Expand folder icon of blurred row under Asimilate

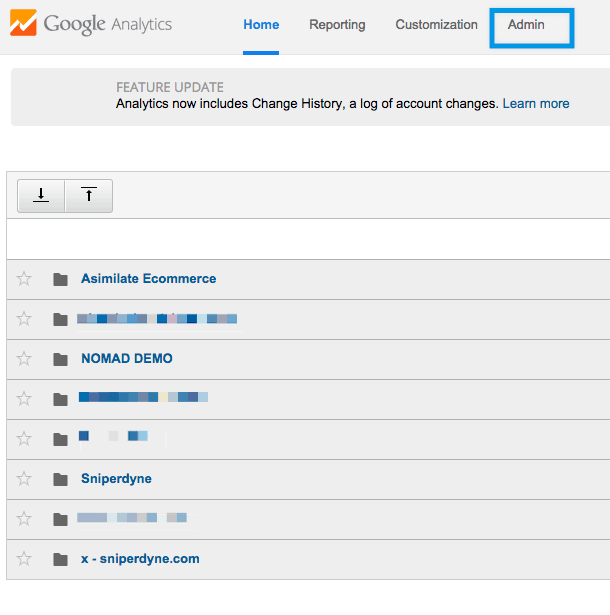[60, 319]
